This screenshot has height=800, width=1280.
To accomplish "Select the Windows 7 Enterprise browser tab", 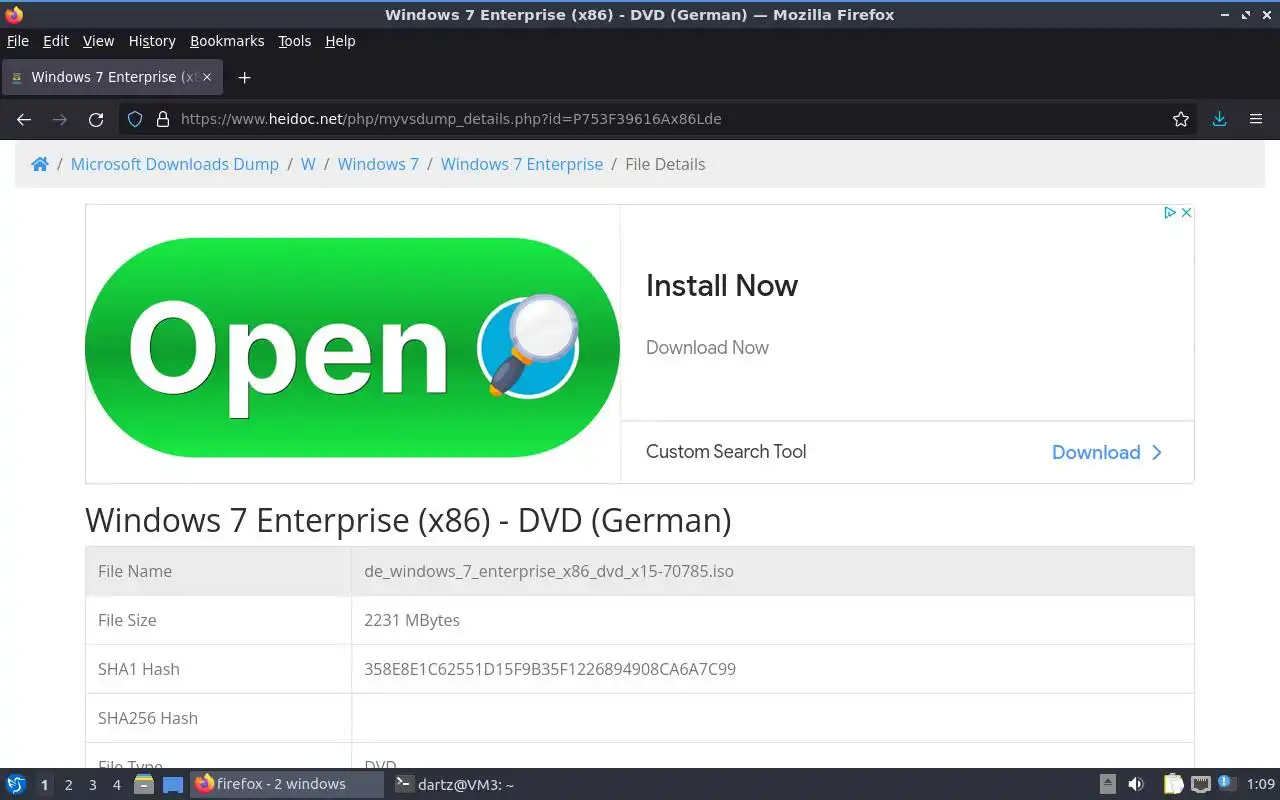I will click(112, 77).
